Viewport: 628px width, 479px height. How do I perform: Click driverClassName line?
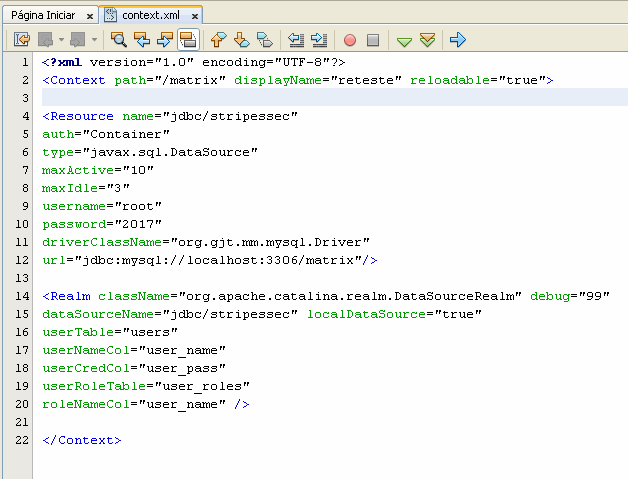pos(206,242)
